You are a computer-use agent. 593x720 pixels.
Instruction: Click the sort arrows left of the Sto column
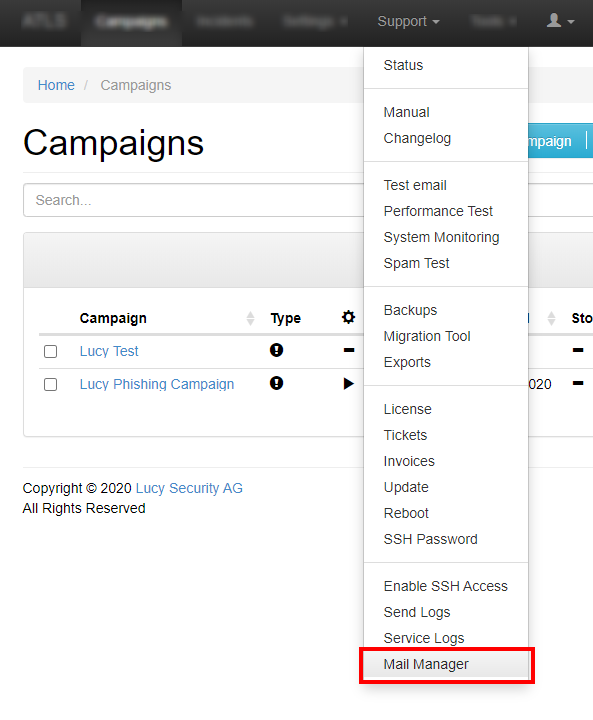point(551,318)
